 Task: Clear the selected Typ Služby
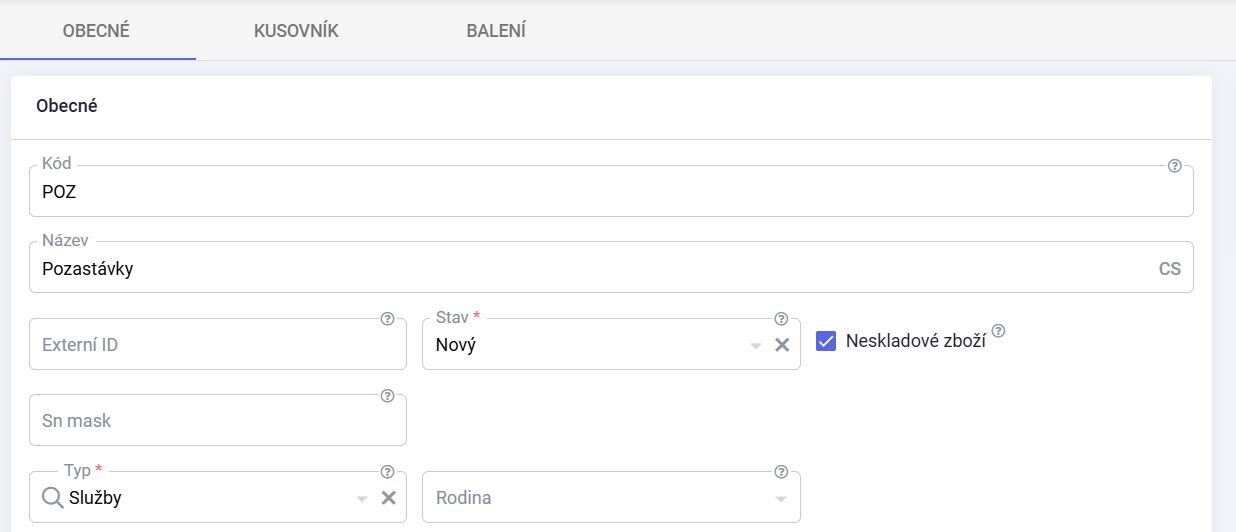[388, 498]
